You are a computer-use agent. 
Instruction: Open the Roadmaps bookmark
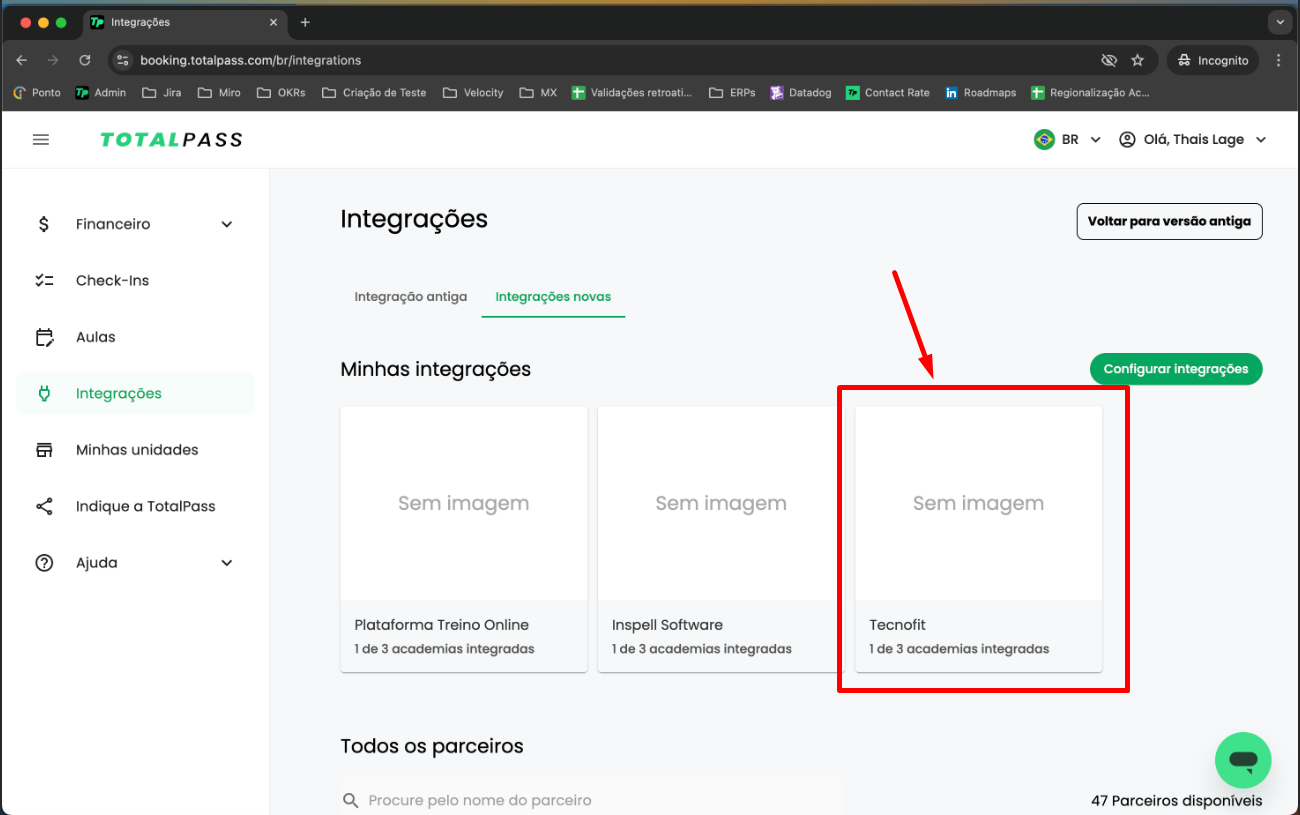[981, 92]
